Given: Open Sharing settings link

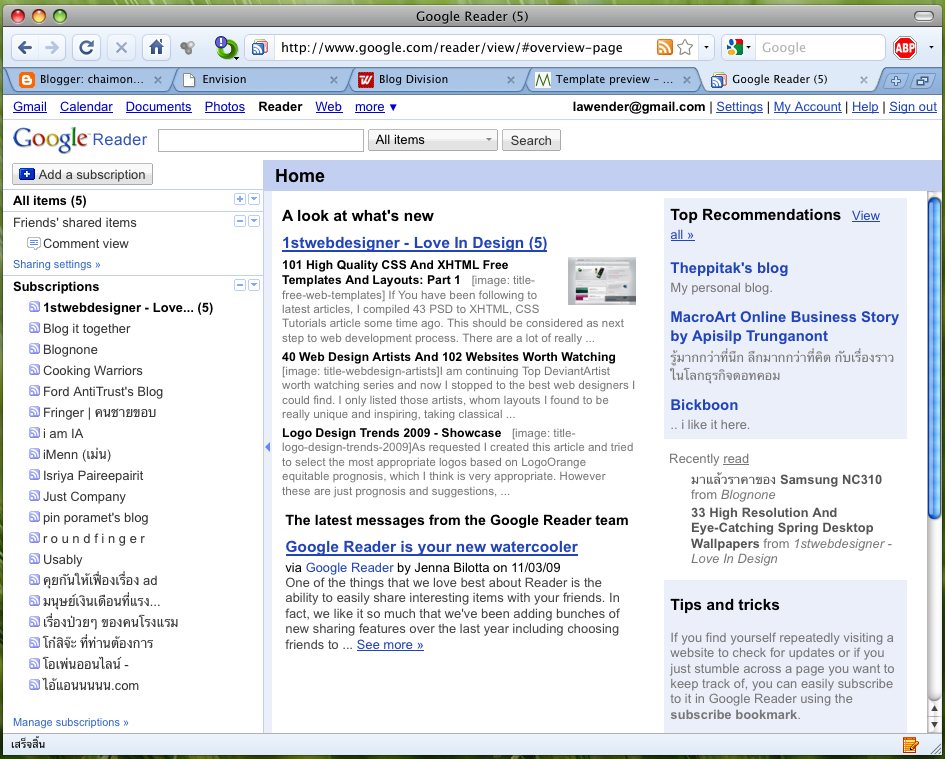Looking at the screenshot, I should coord(57,264).
